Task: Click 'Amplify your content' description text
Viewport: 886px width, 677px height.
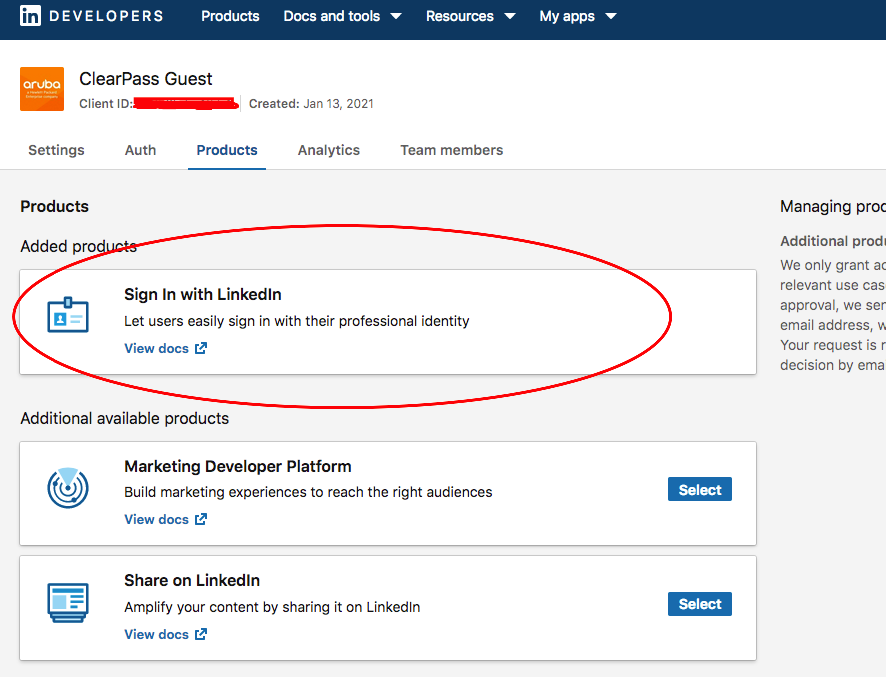Action: pyautogui.click(x=272, y=607)
